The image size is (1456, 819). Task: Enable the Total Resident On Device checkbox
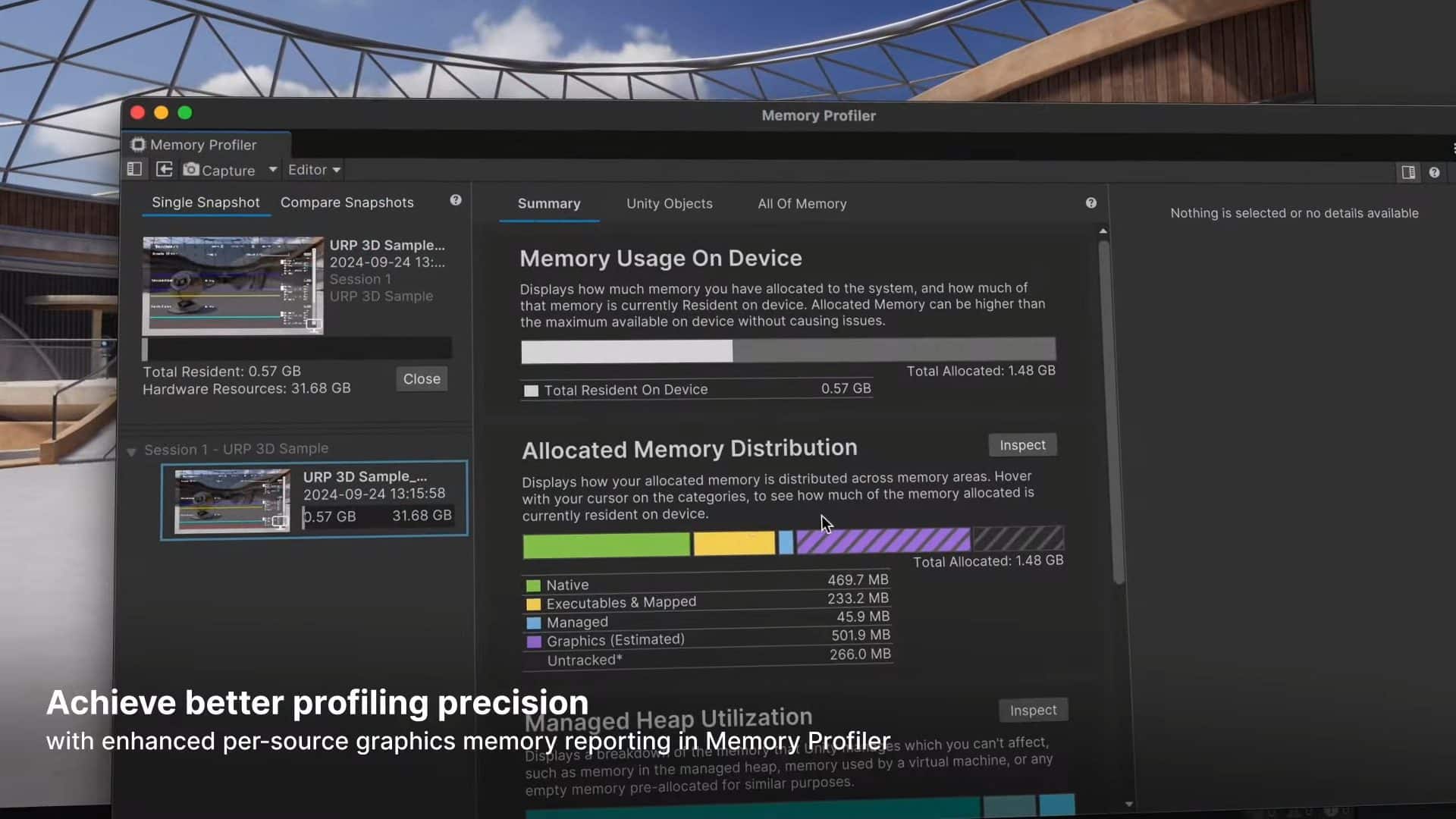(x=531, y=390)
